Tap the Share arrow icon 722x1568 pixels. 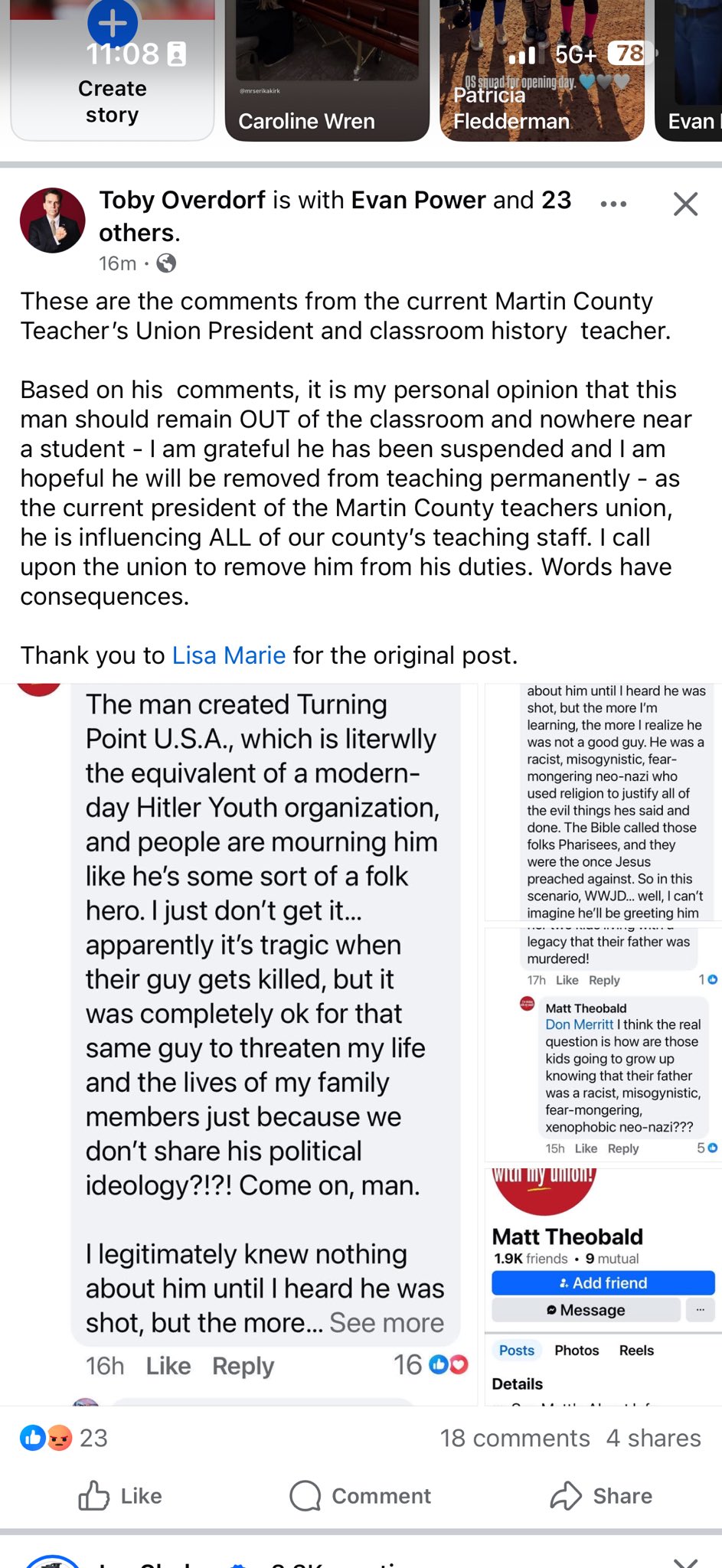567,1495
